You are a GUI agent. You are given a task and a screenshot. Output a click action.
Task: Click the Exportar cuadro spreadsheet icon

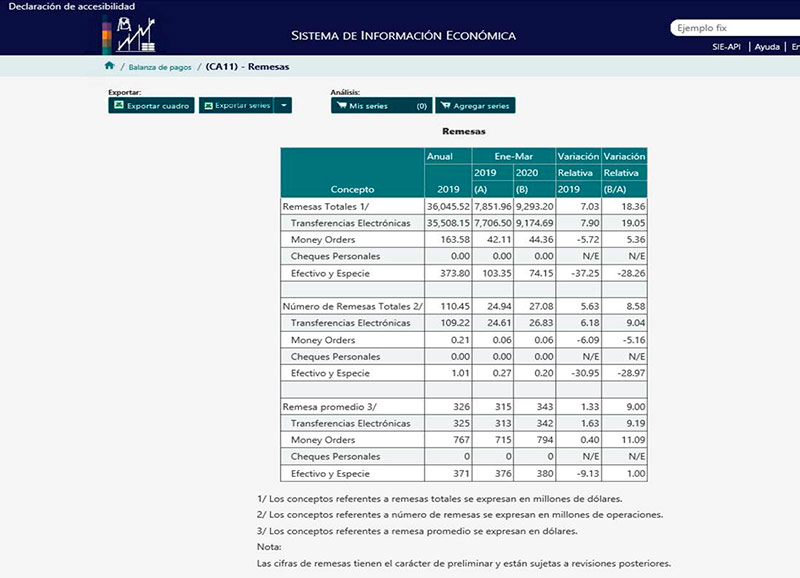point(118,105)
